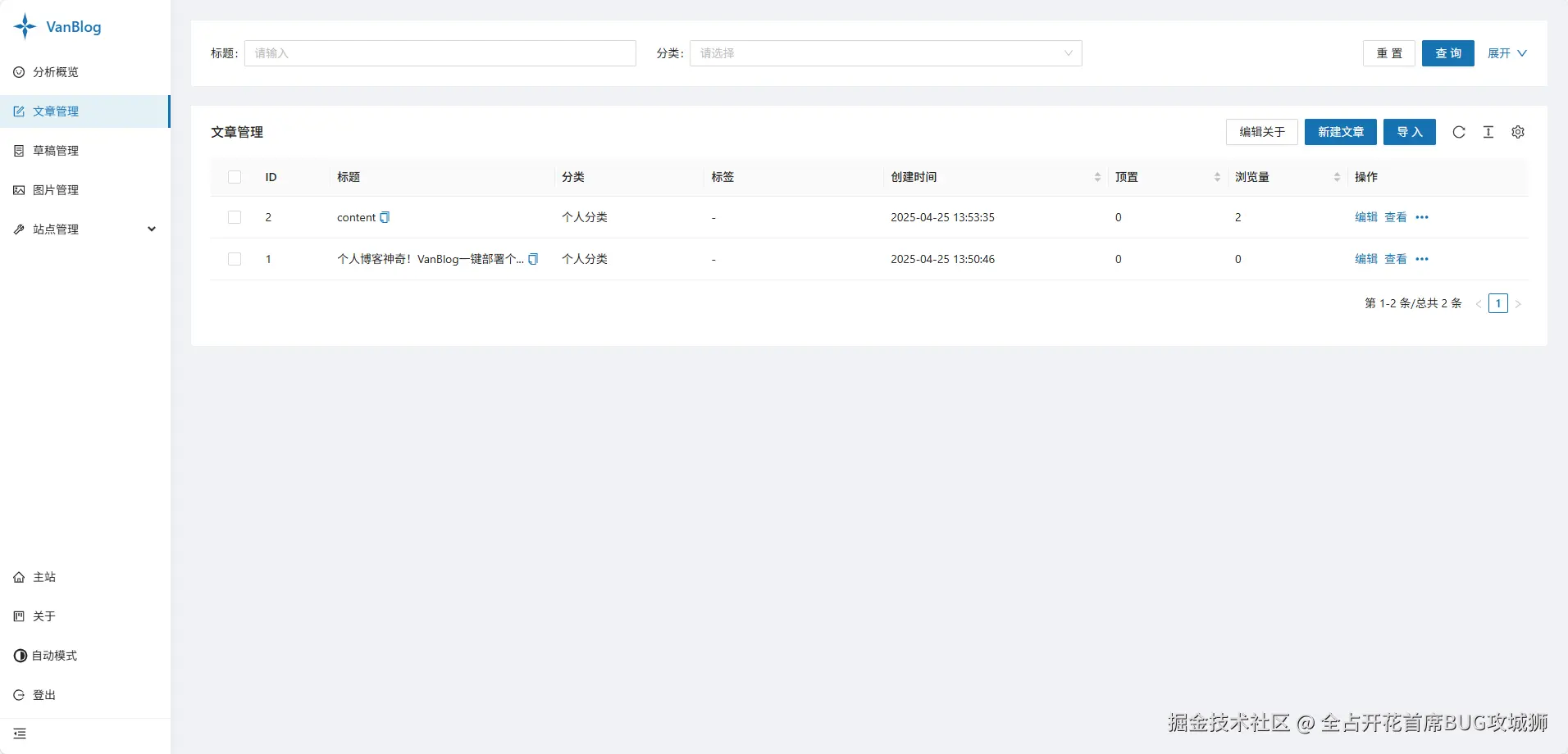Open more actions for article 2

click(1422, 217)
